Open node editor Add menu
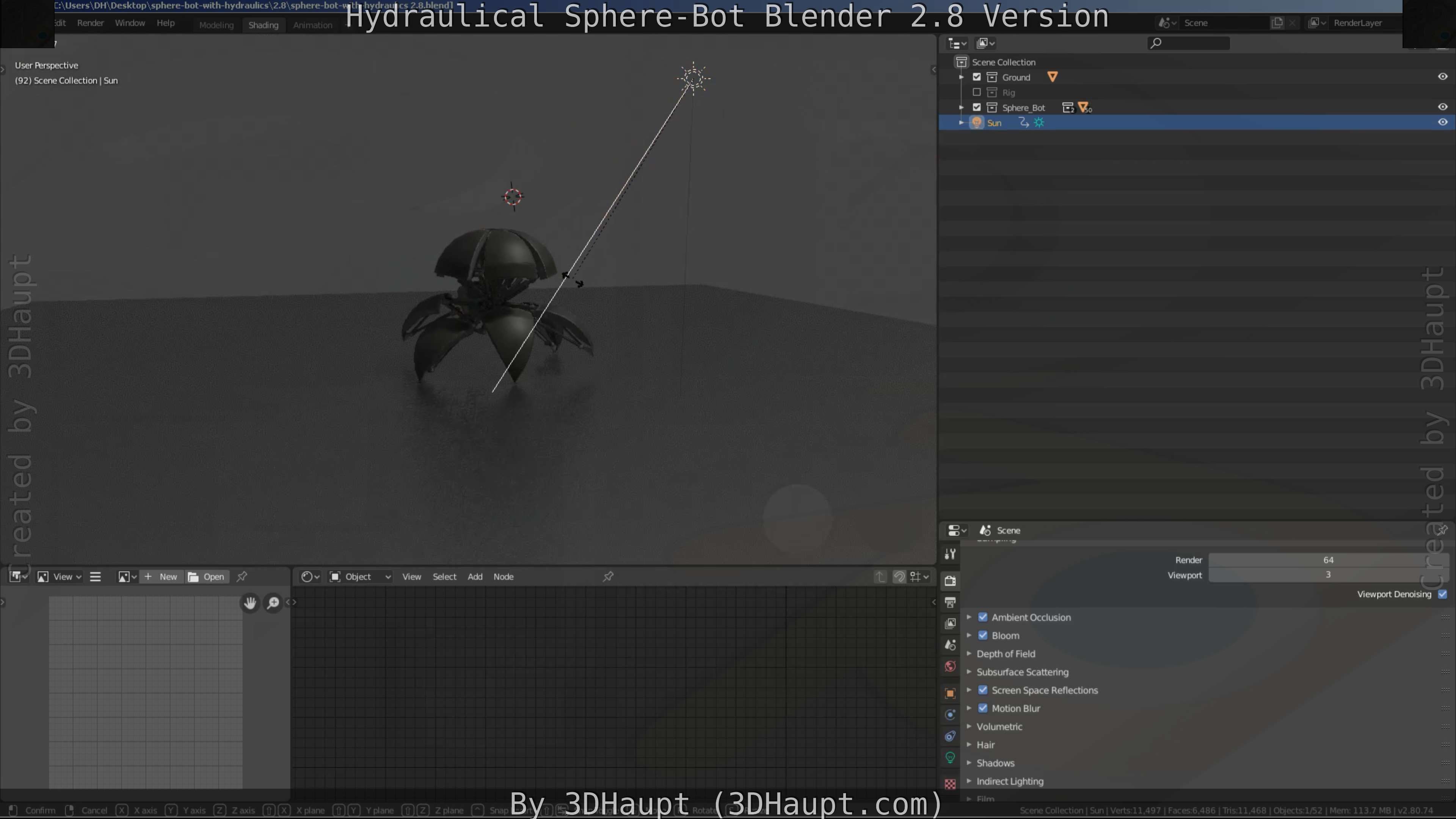Viewport: 1456px width, 819px height. pos(475,576)
